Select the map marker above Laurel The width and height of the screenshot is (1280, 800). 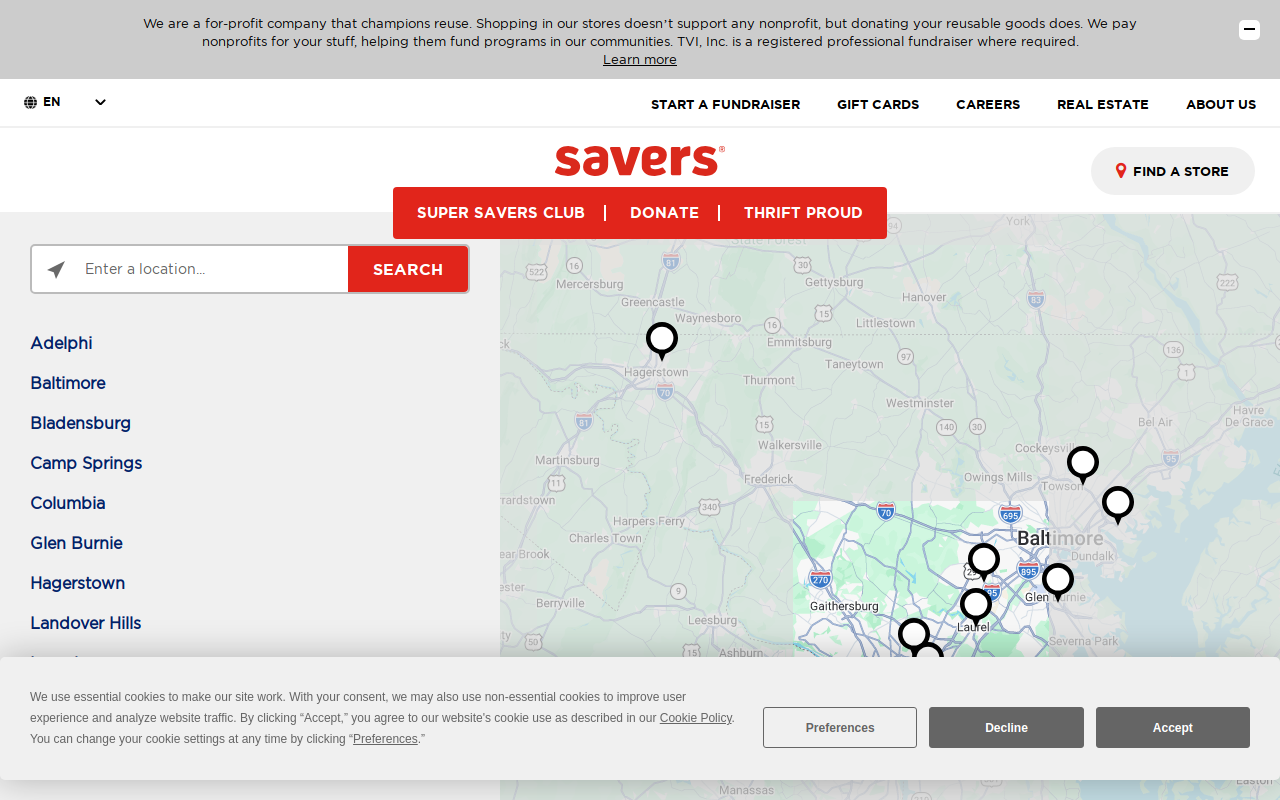coord(976,607)
